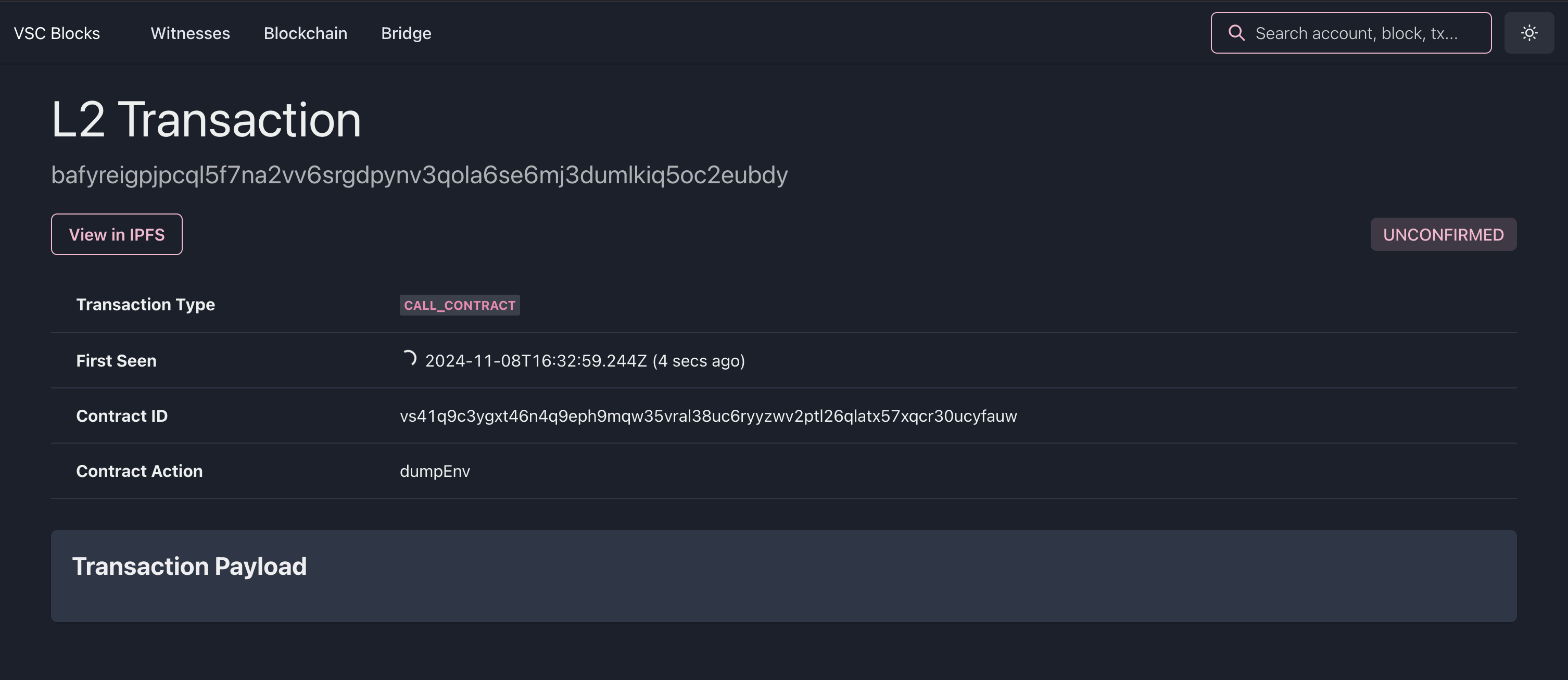
Task: Click the Transaction Payload panel heading
Action: pyautogui.click(x=189, y=566)
